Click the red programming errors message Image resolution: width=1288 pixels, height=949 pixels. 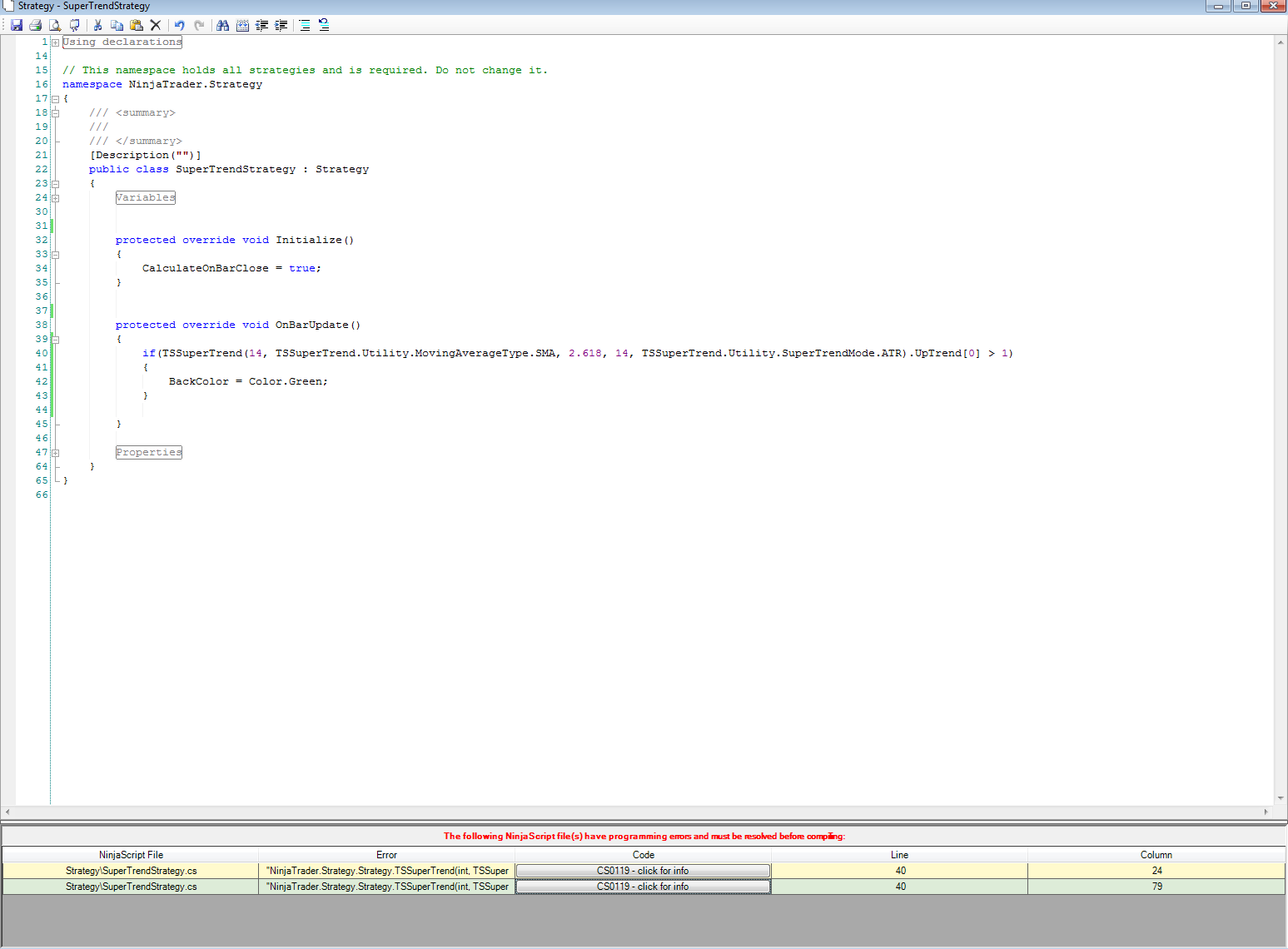pos(644,836)
